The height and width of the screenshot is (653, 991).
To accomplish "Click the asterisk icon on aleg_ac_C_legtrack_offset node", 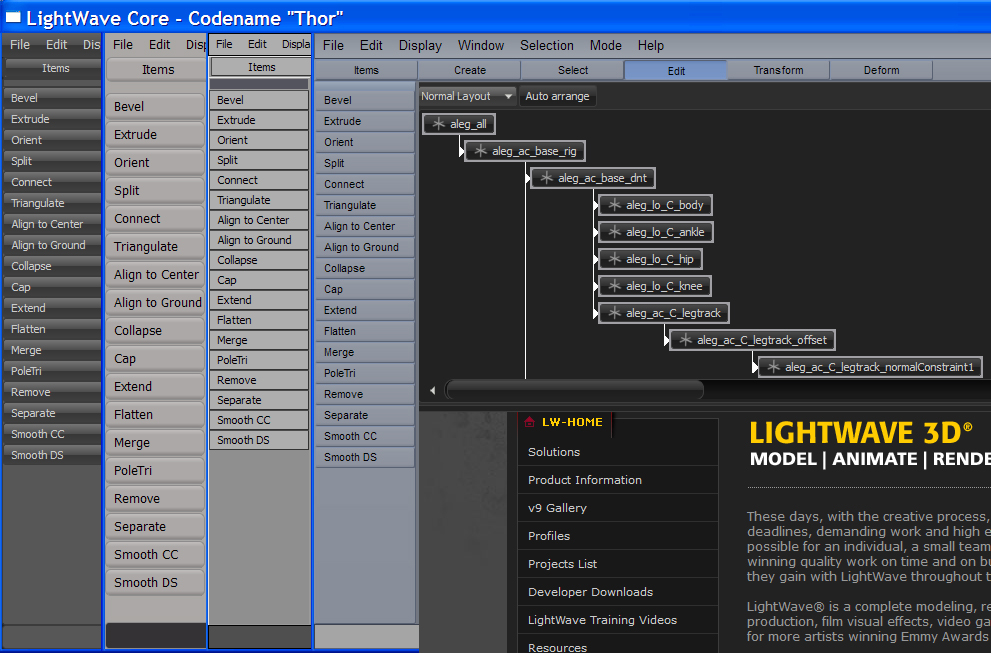I will [686, 340].
